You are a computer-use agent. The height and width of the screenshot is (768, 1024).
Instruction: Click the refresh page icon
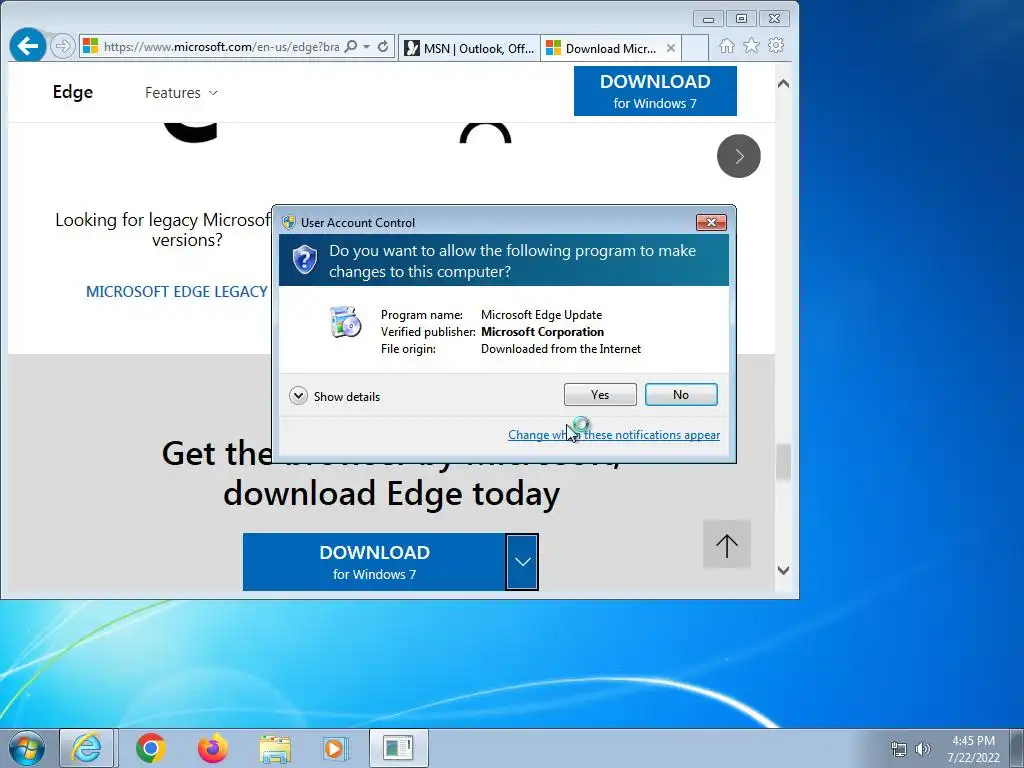click(383, 46)
